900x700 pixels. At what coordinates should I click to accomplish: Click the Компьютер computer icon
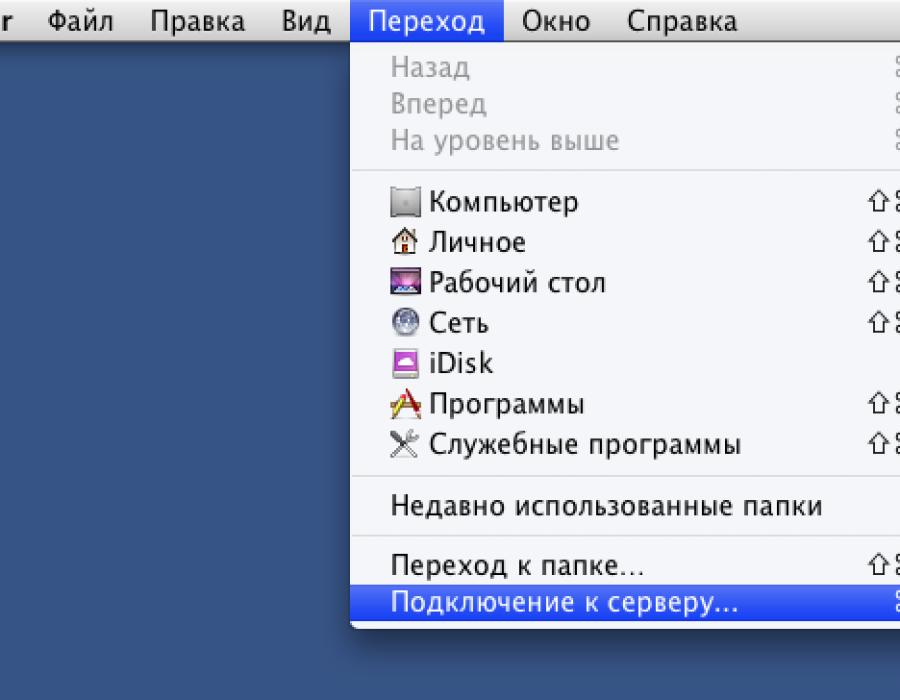(x=405, y=202)
